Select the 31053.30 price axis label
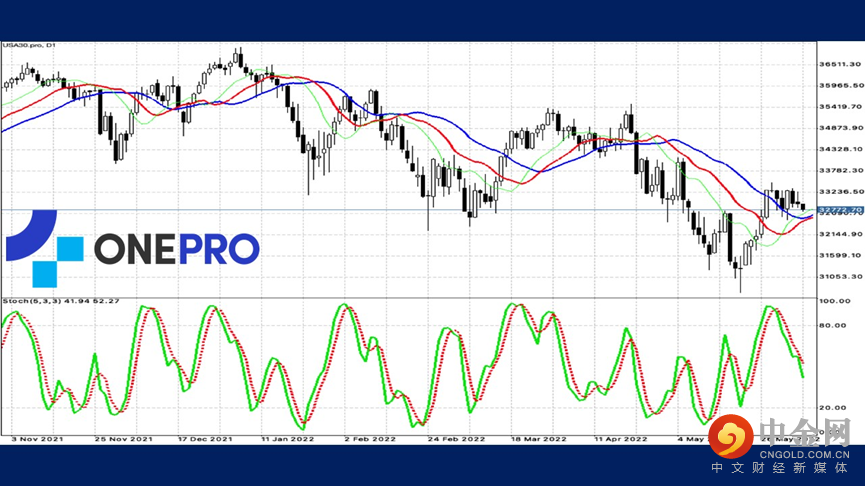This screenshot has height=486, width=865. click(x=841, y=276)
